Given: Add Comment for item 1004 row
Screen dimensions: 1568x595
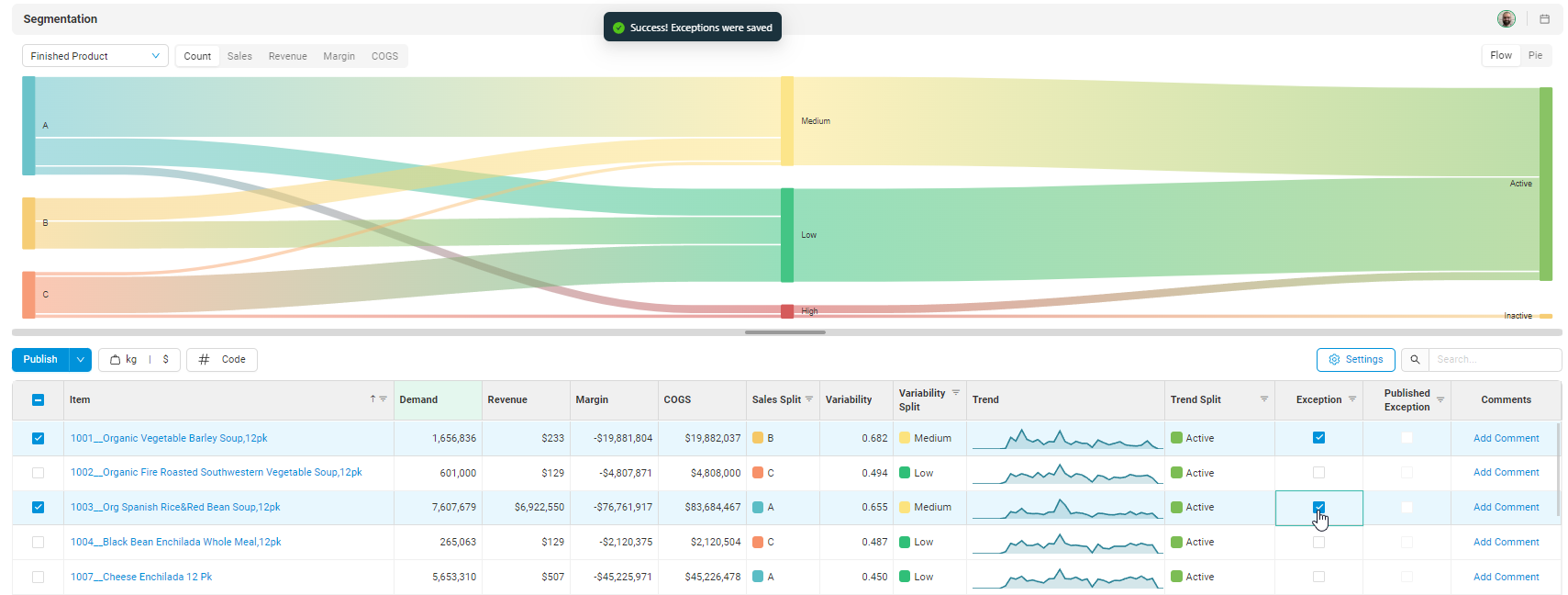Looking at the screenshot, I should (x=1506, y=542).
